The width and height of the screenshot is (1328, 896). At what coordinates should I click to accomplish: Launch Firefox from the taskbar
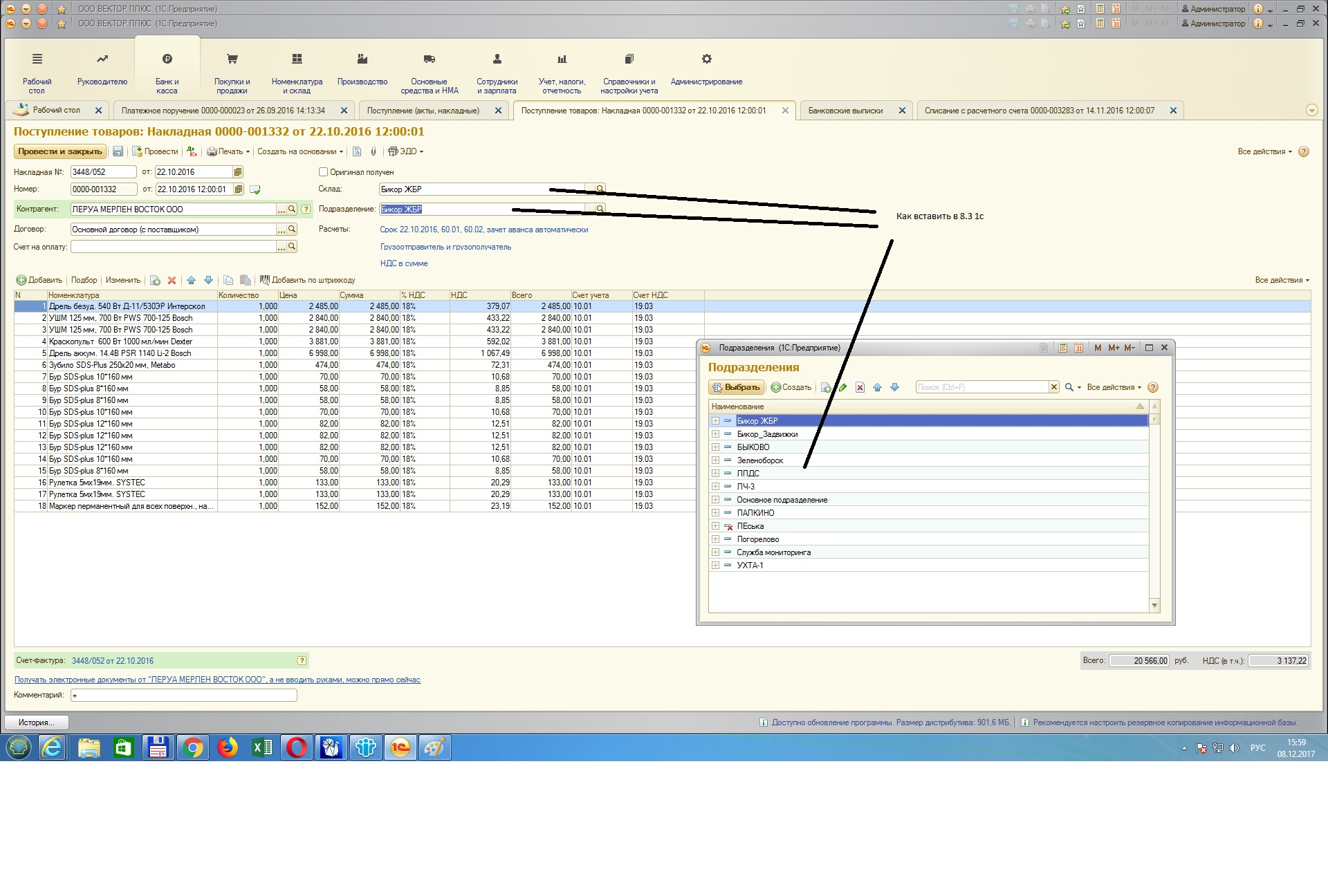(228, 747)
